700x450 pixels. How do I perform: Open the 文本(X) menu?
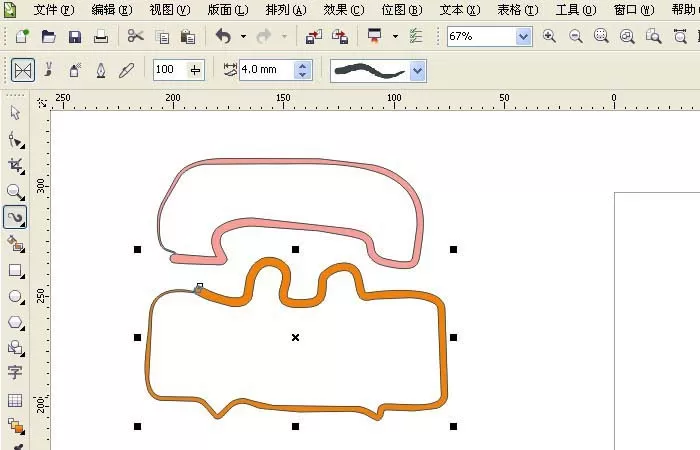click(x=460, y=9)
